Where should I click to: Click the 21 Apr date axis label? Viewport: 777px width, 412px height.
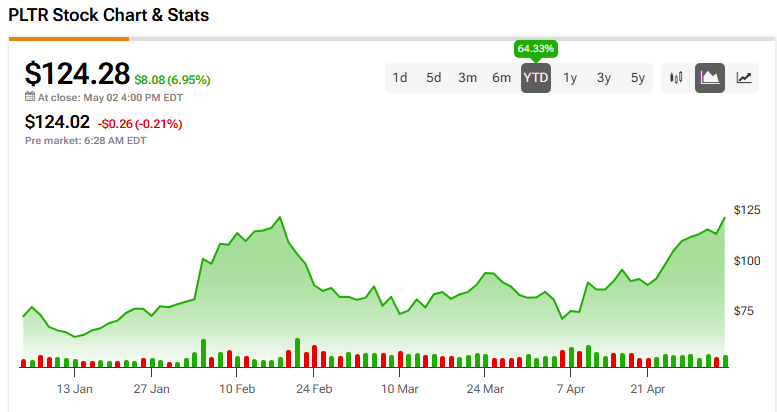[x=647, y=389]
